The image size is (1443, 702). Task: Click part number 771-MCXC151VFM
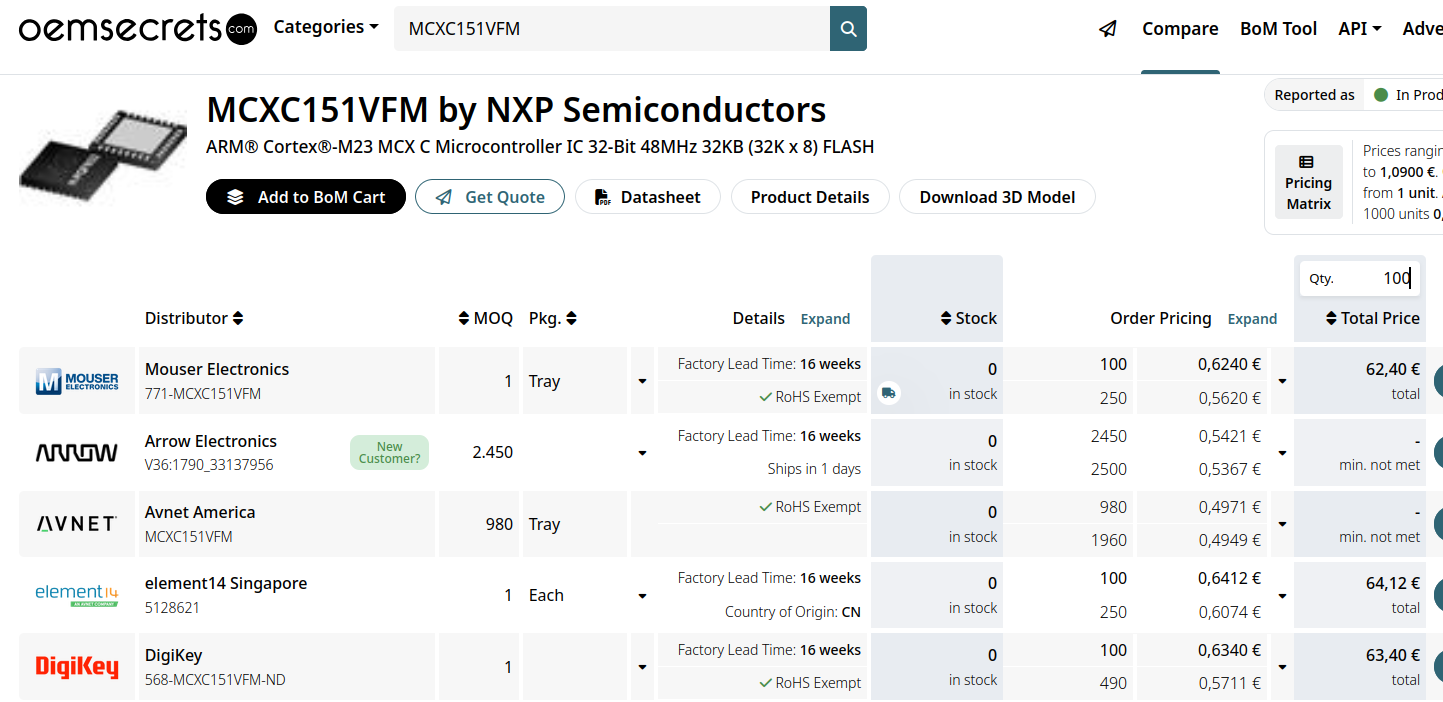pyautogui.click(x=203, y=394)
